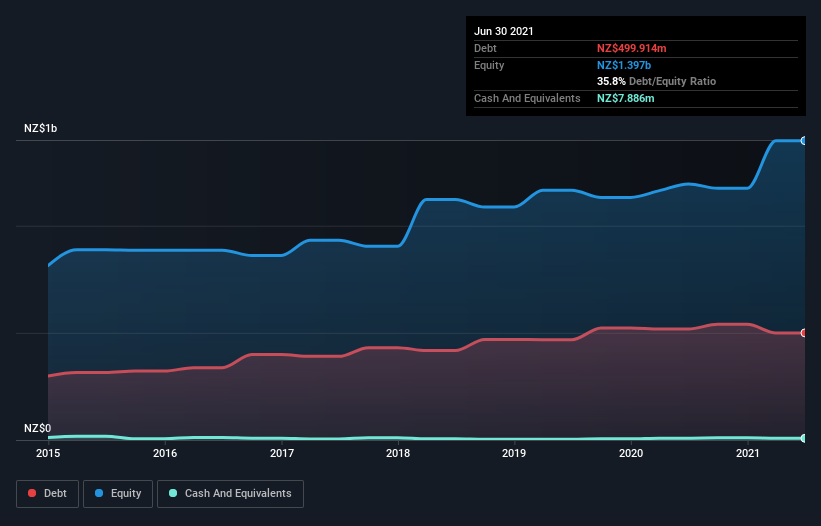Select the Equity endpoint marker on the blue line
Image resolution: width=821 pixels, height=526 pixels.
804,141
